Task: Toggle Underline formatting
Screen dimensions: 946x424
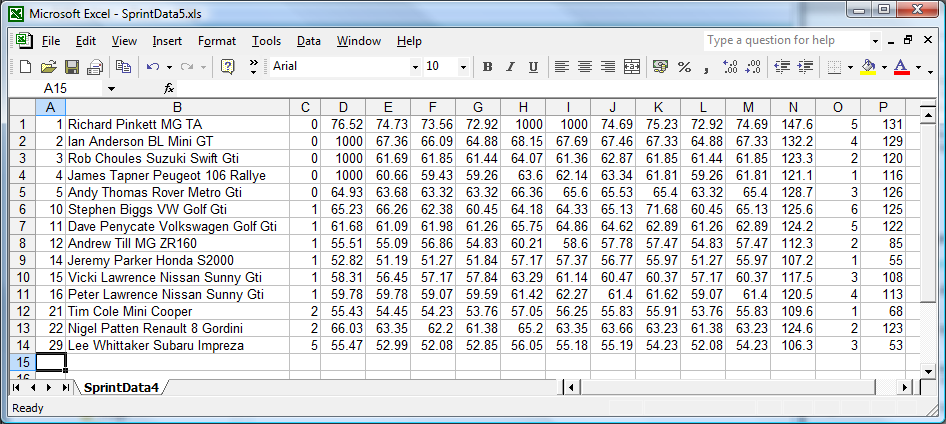Action: (x=533, y=66)
